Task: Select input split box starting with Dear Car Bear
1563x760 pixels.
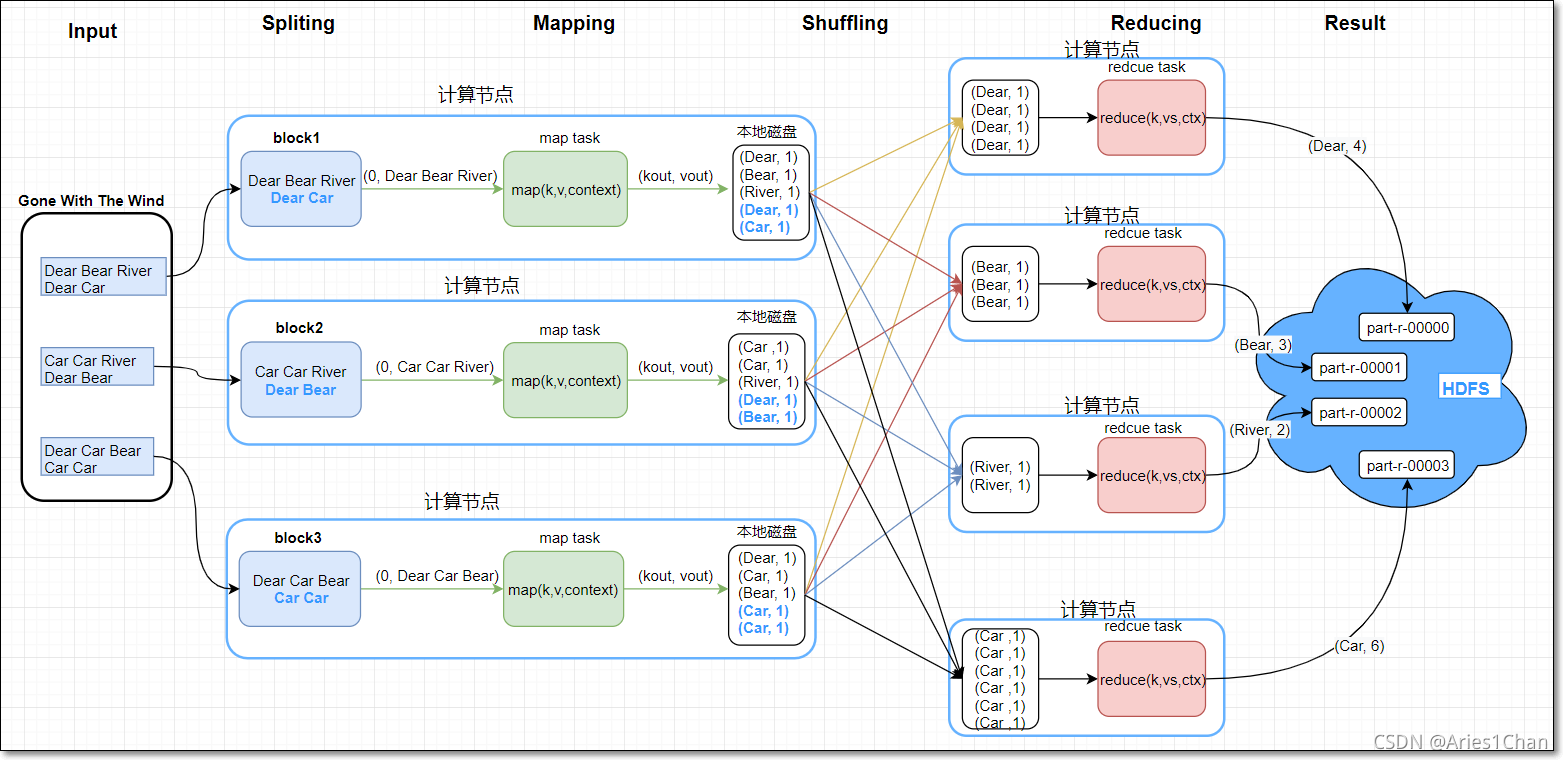Action: pyautogui.click(x=98, y=457)
